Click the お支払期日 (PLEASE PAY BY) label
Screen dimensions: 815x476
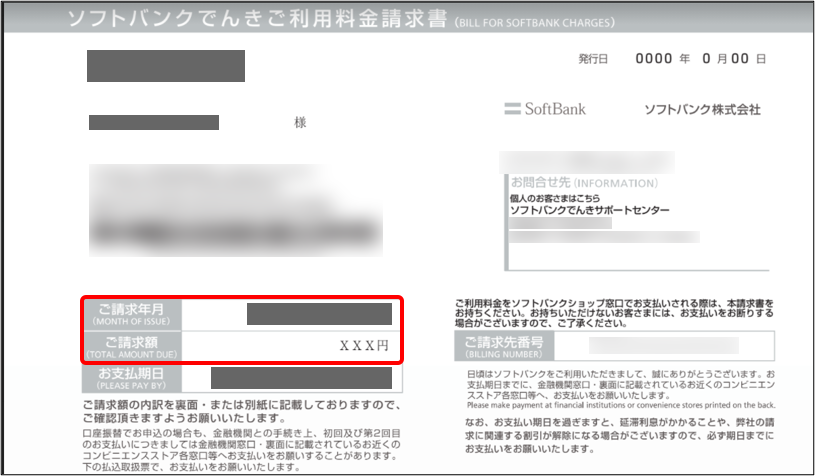point(132,378)
